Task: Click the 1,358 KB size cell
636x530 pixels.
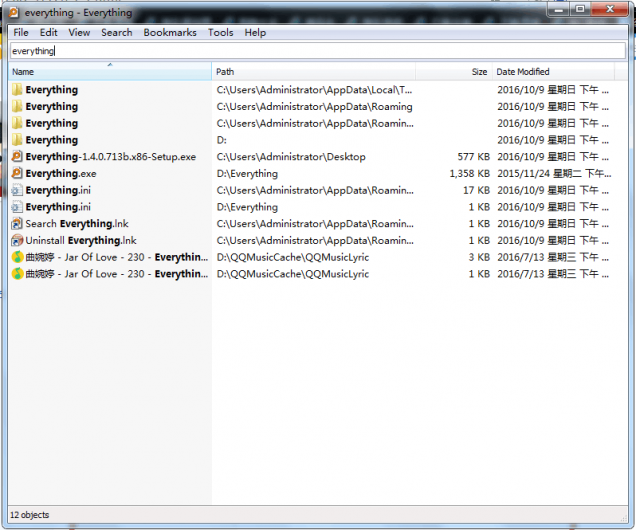Action: (x=469, y=174)
